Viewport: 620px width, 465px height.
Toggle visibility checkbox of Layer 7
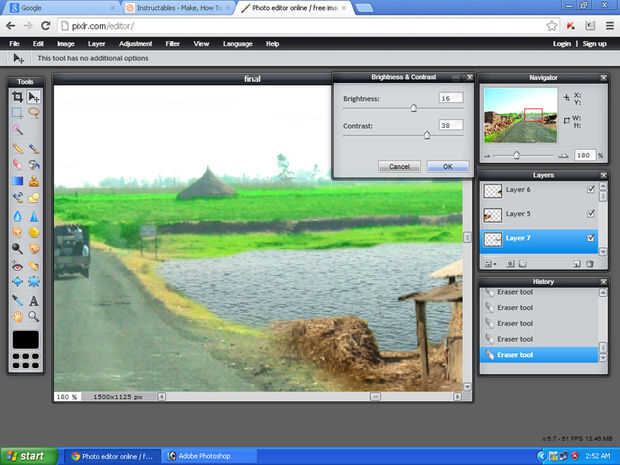591,238
